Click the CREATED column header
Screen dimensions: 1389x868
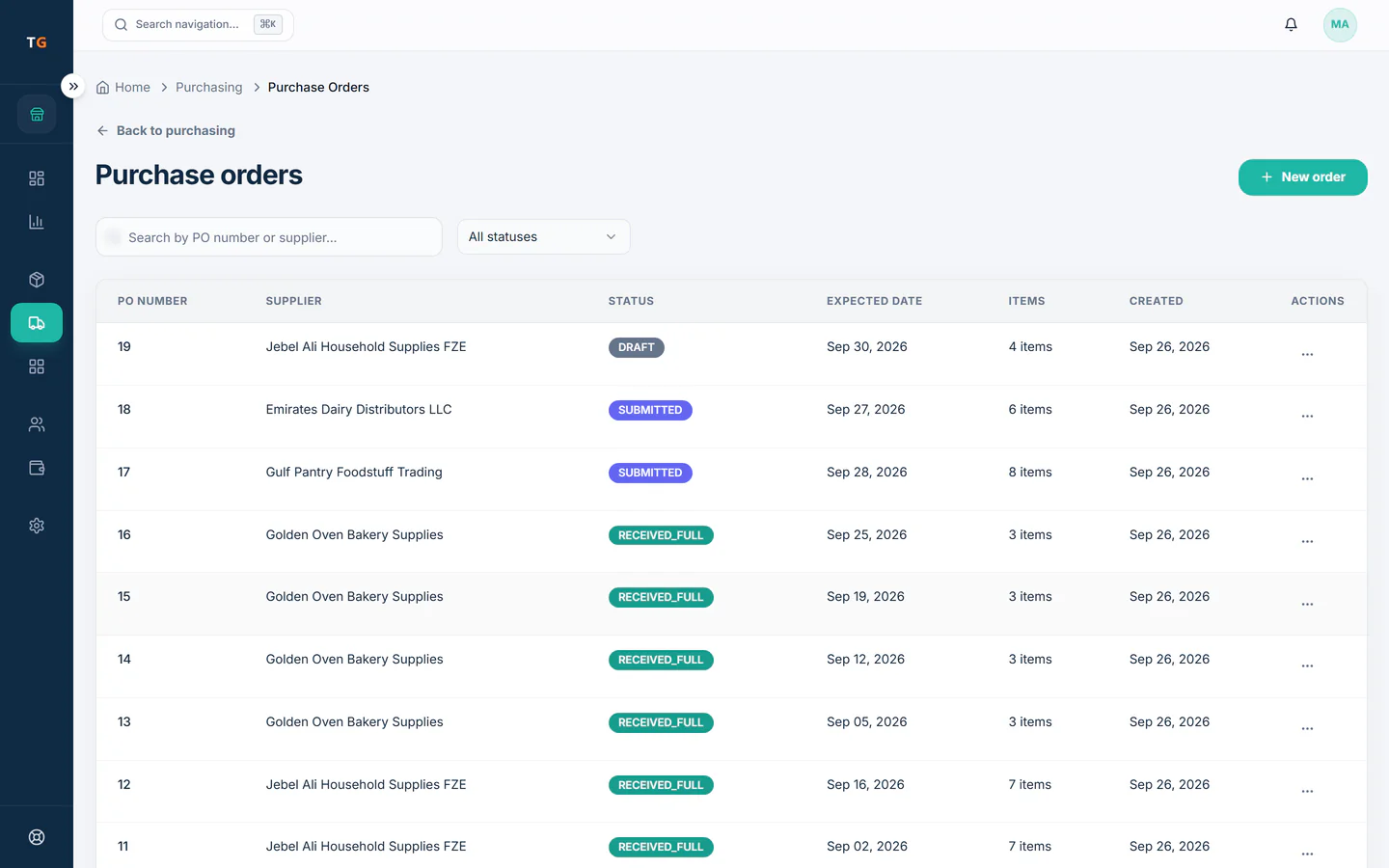1157,301
